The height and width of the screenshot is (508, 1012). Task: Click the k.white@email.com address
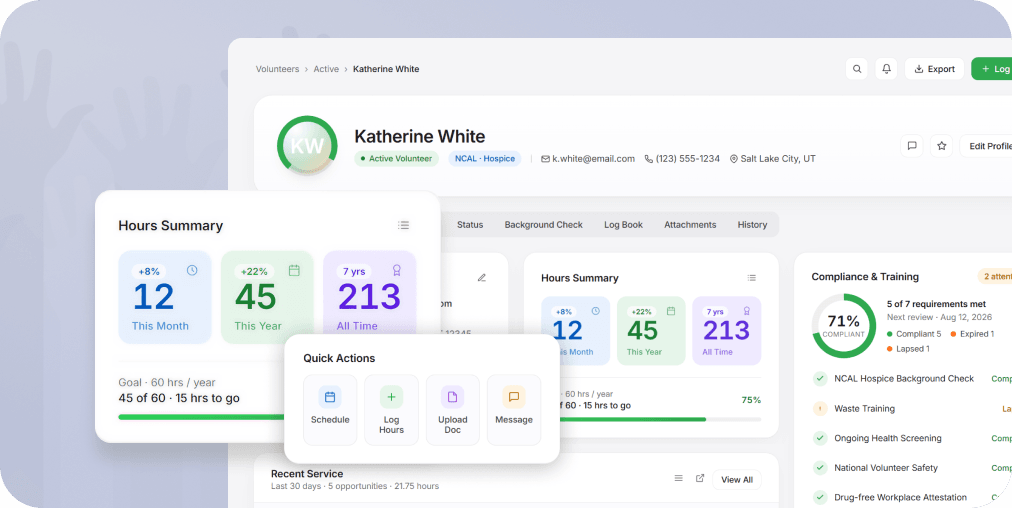pyautogui.click(x=588, y=158)
